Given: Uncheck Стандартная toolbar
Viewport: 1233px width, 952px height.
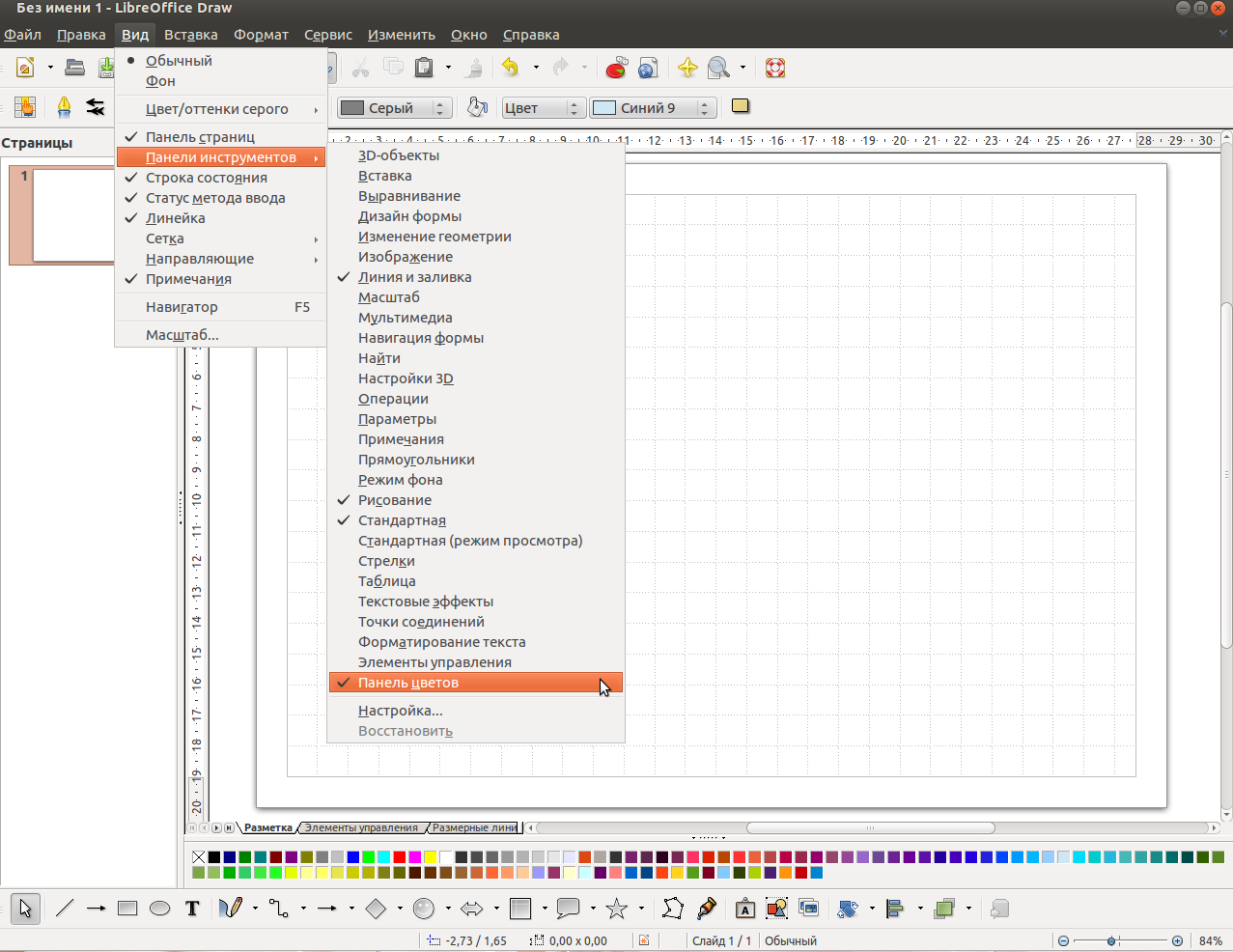Looking at the screenshot, I should 476,520.
